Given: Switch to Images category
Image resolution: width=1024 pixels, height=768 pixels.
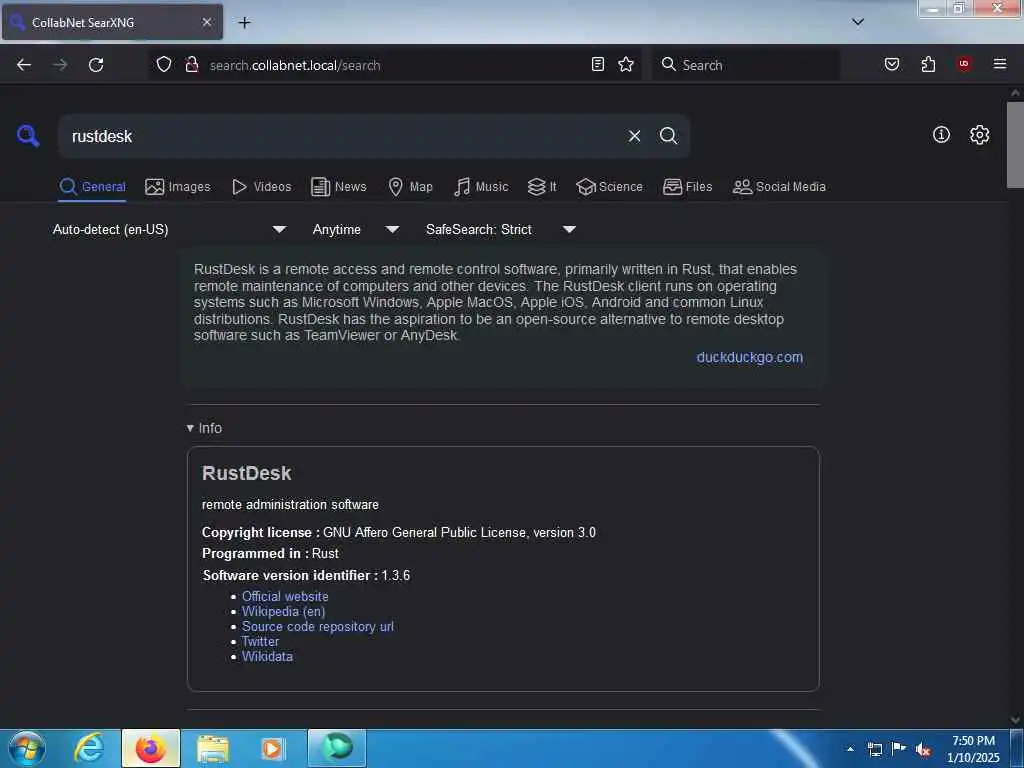Looking at the screenshot, I should coord(178,187).
